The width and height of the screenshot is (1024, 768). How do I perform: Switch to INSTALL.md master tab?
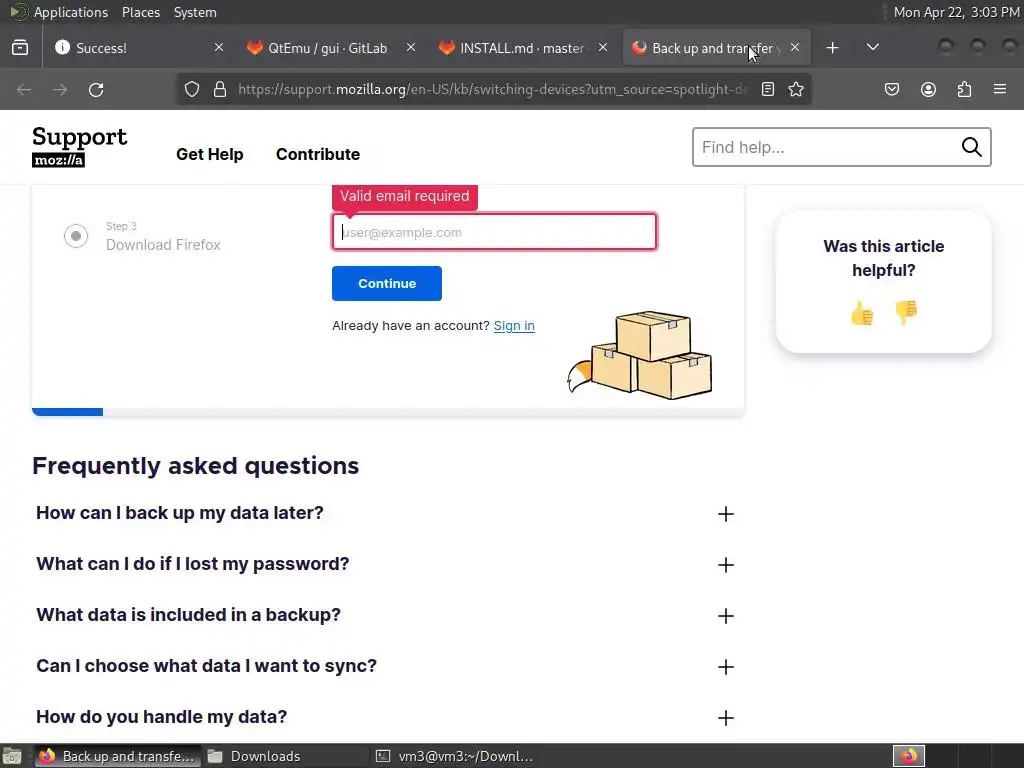[523, 48]
